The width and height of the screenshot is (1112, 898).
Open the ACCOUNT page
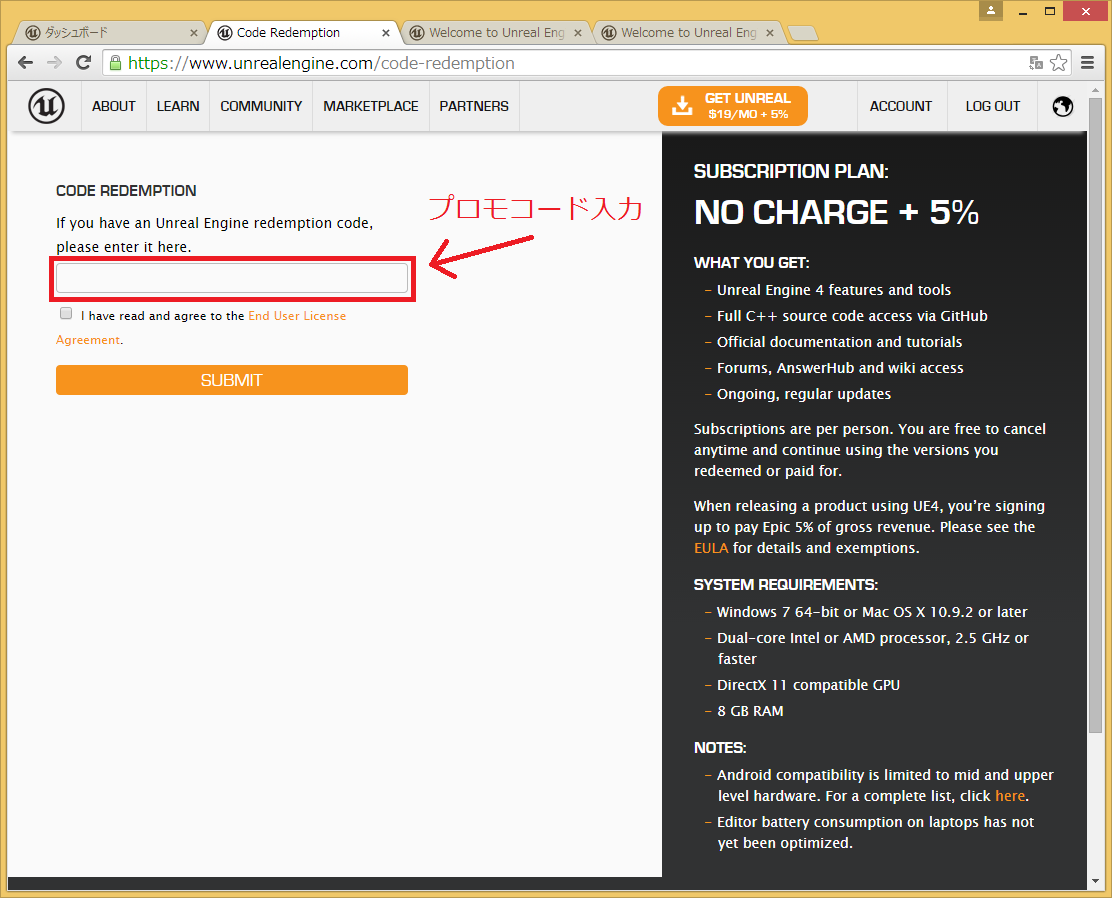click(901, 106)
